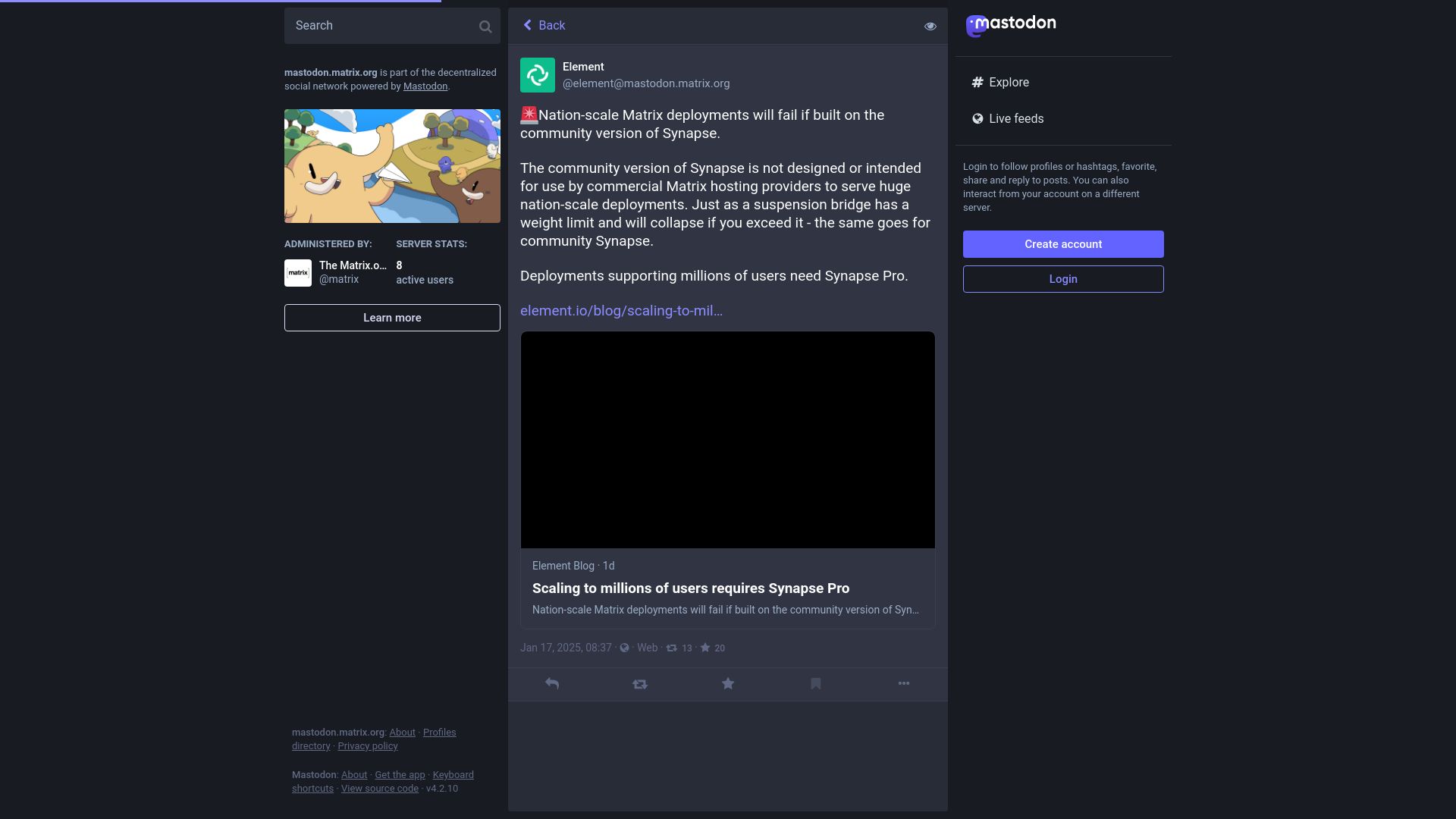Click the Learn more button
Screen dimensions: 1456x819
392,318
